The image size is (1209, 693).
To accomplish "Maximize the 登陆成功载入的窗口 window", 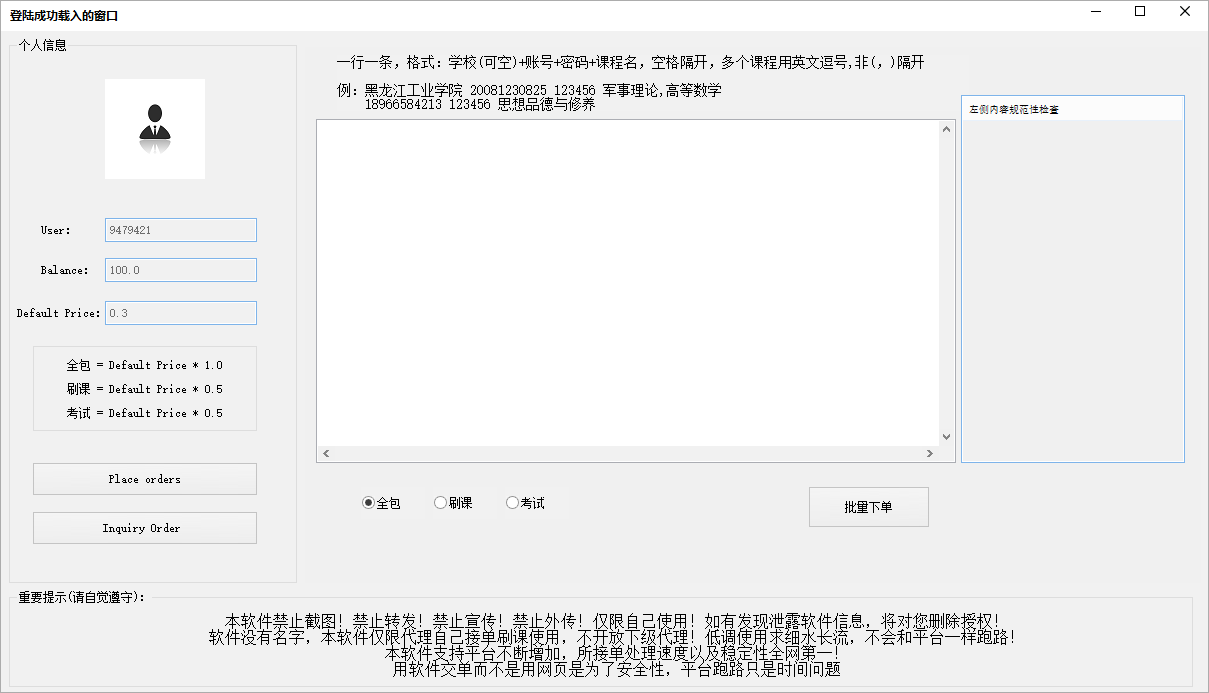I will tap(1140, 12).
